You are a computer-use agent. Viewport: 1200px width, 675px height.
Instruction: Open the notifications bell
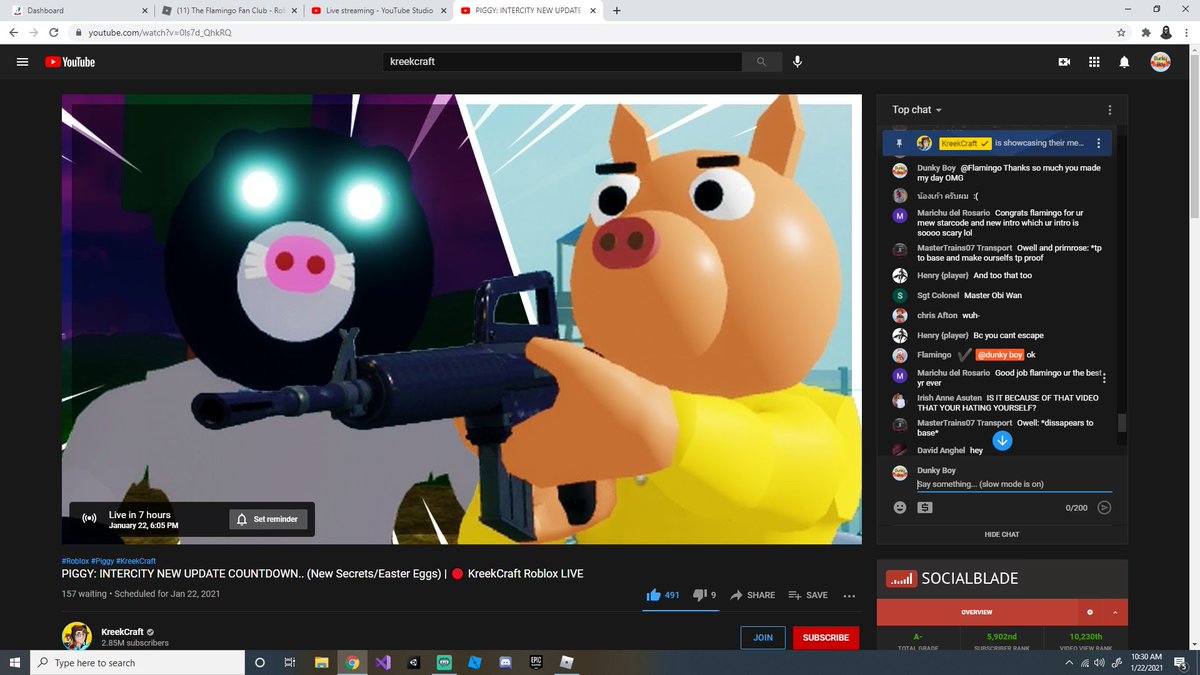tap(1124, 62)
